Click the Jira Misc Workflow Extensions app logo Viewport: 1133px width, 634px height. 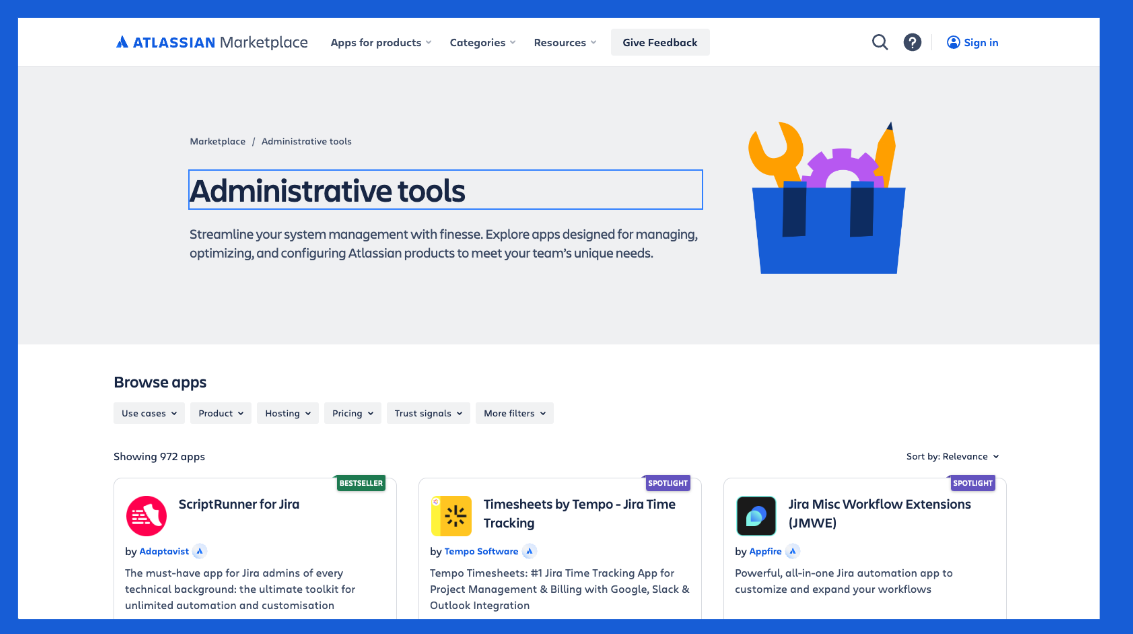(756, 515)
